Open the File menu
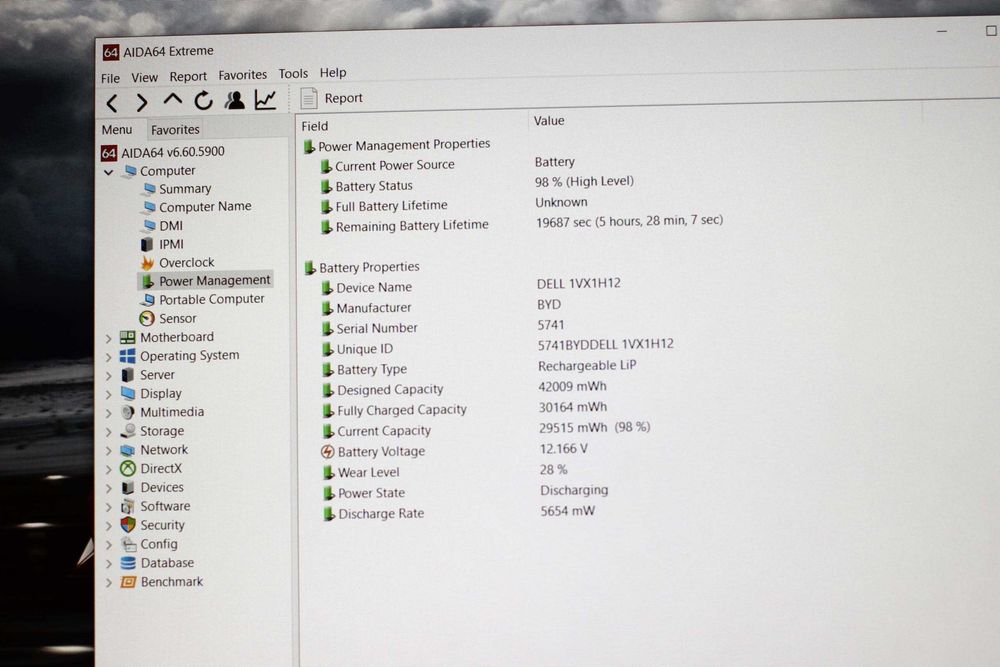Viewport: 1000px width, 667px height. pyautogui.click(x=110, y=78)
